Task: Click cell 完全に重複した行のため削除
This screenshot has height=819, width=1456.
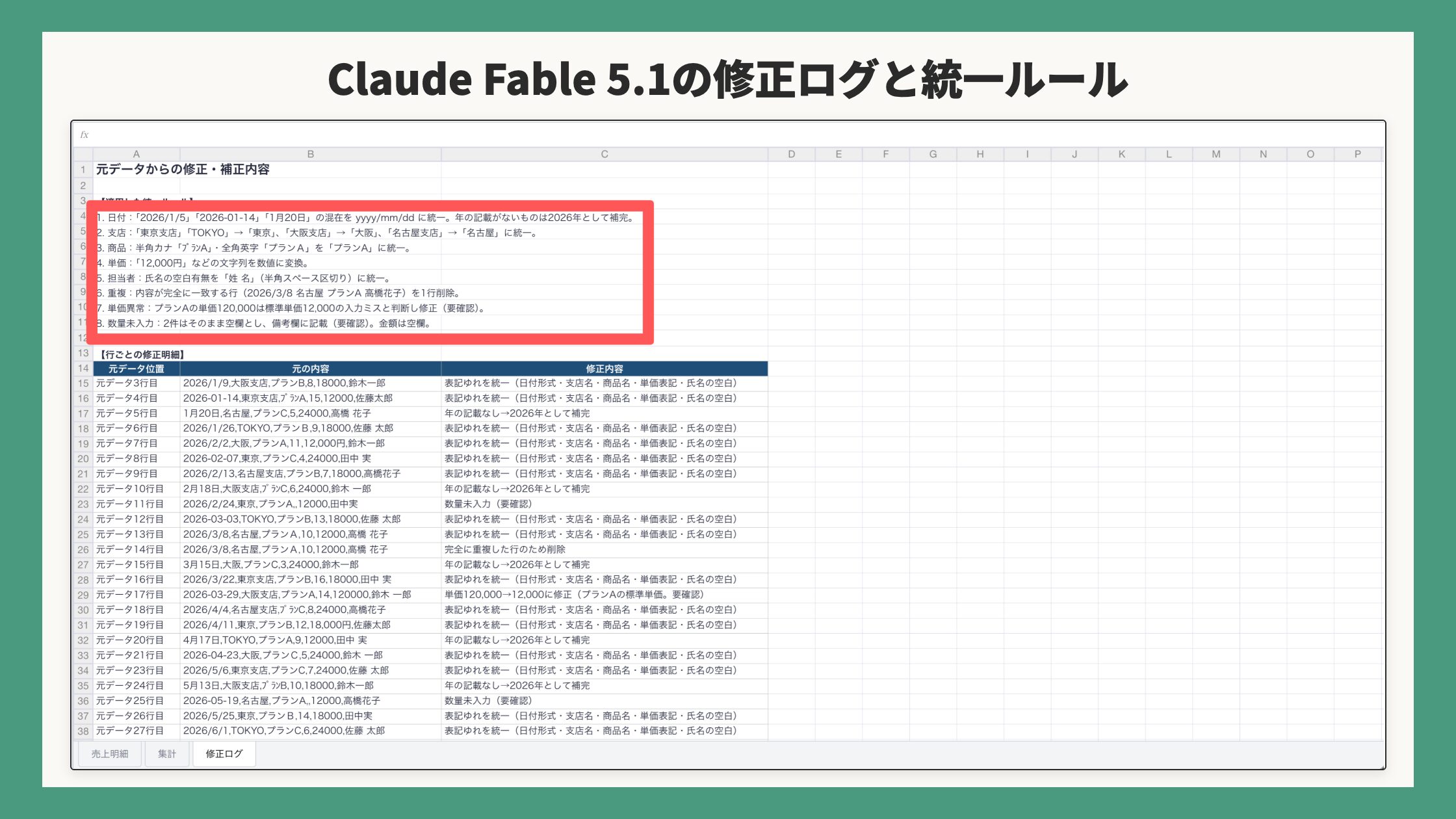Action: 604,550
